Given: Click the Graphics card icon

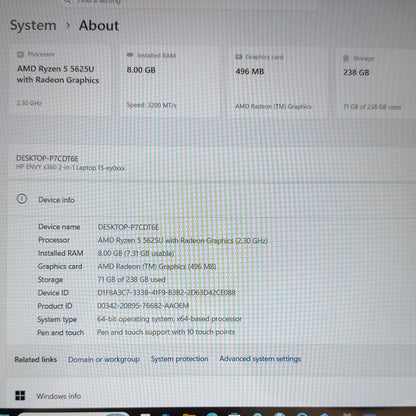Looking at the screenshot, I should point(239,57).
